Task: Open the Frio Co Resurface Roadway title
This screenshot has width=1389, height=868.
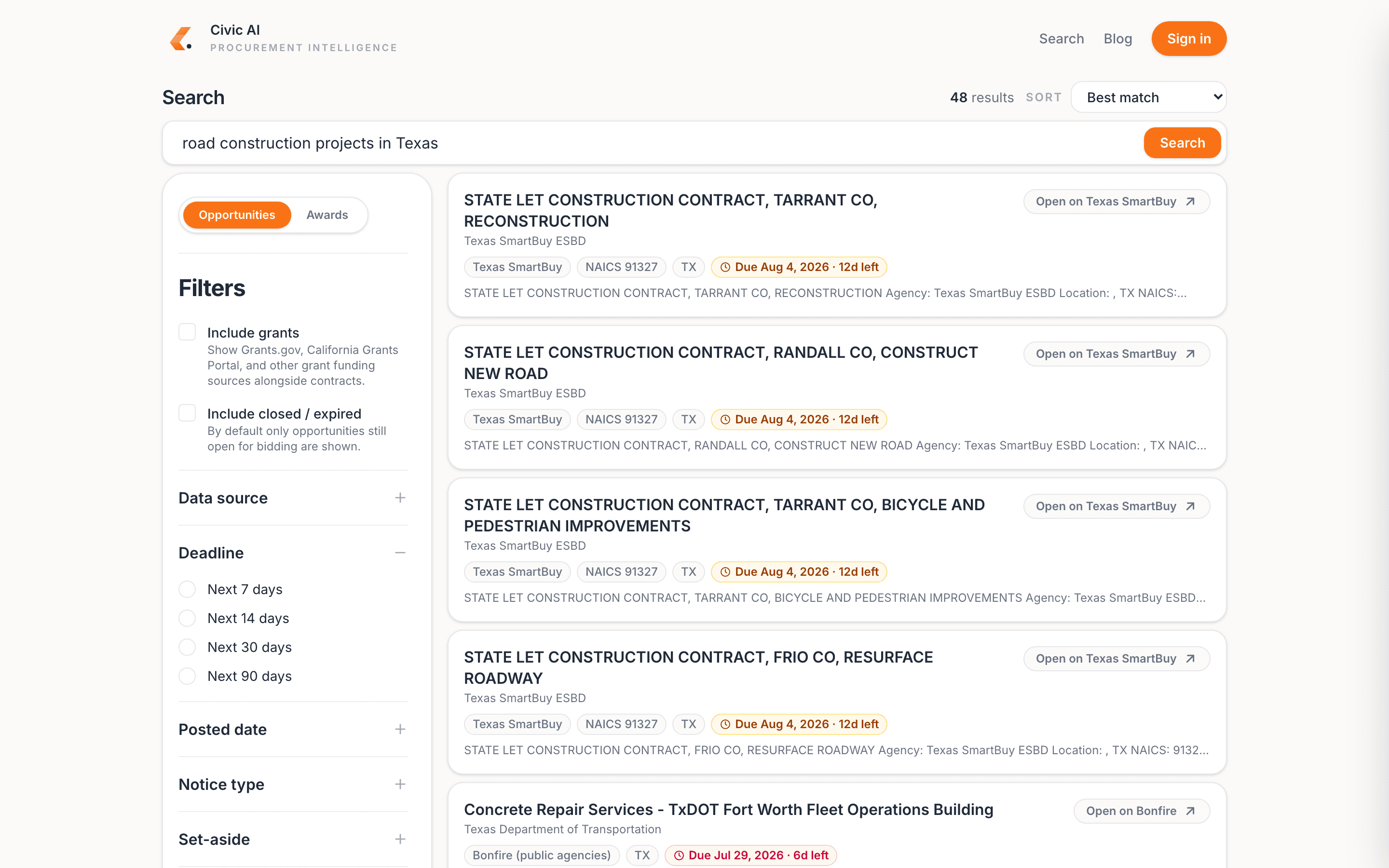Action: [x=698, y=668]
